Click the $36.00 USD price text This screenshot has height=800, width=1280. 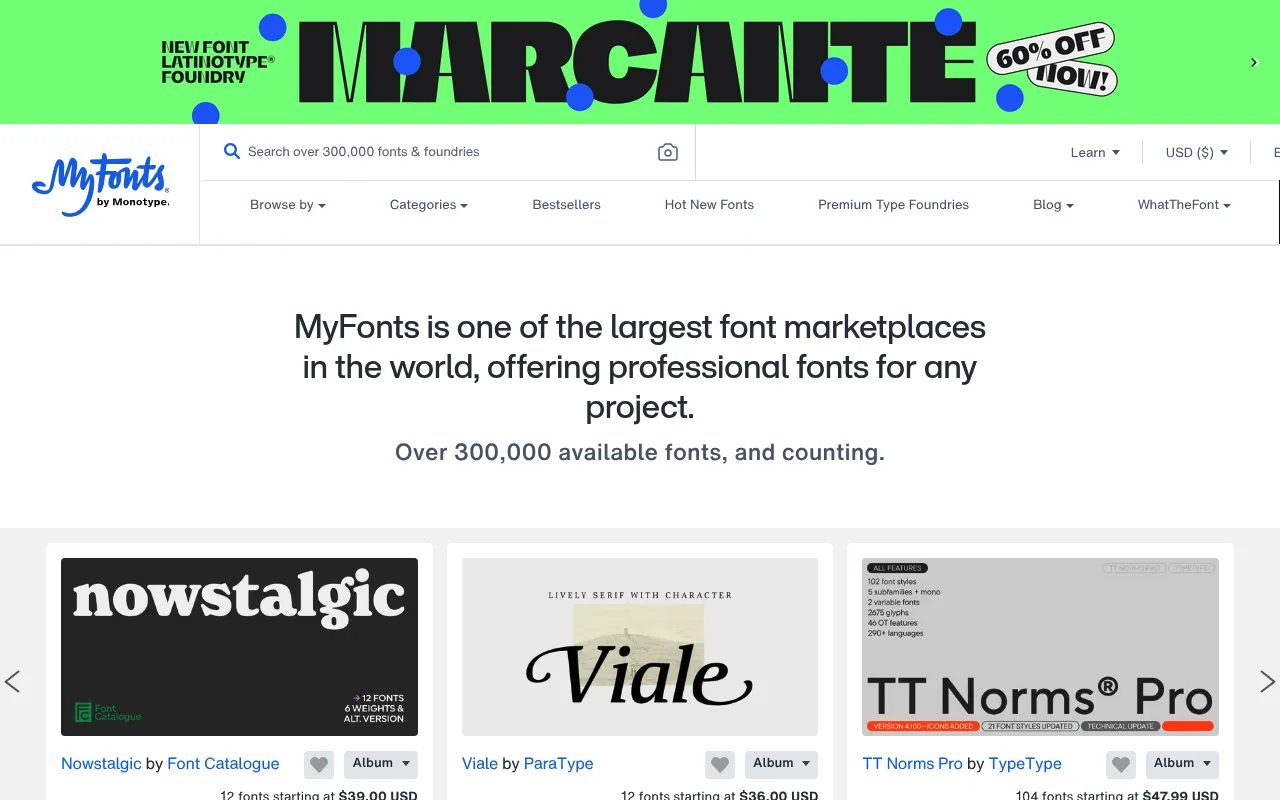[x=778, y=796]
